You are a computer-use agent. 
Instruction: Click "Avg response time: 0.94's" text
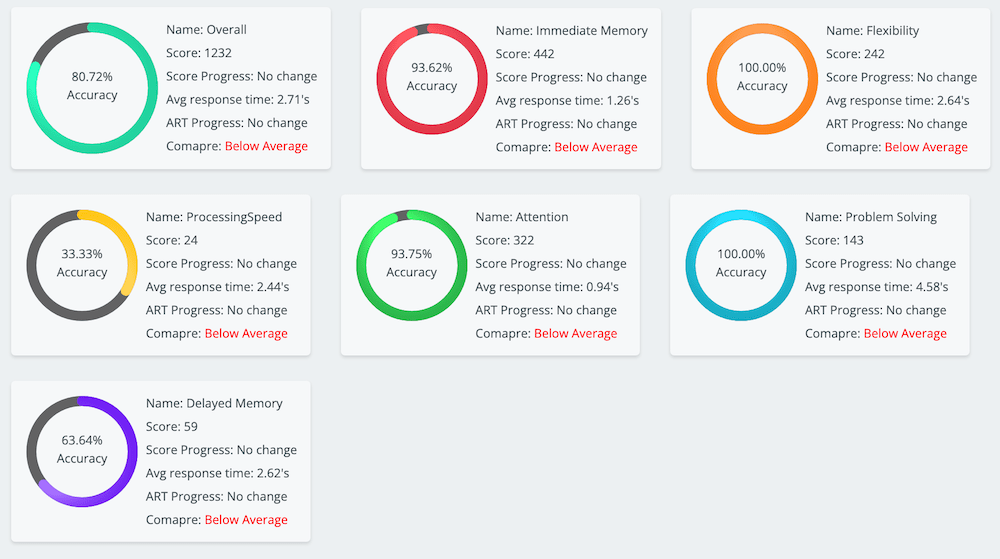click(x=547, y=287)
